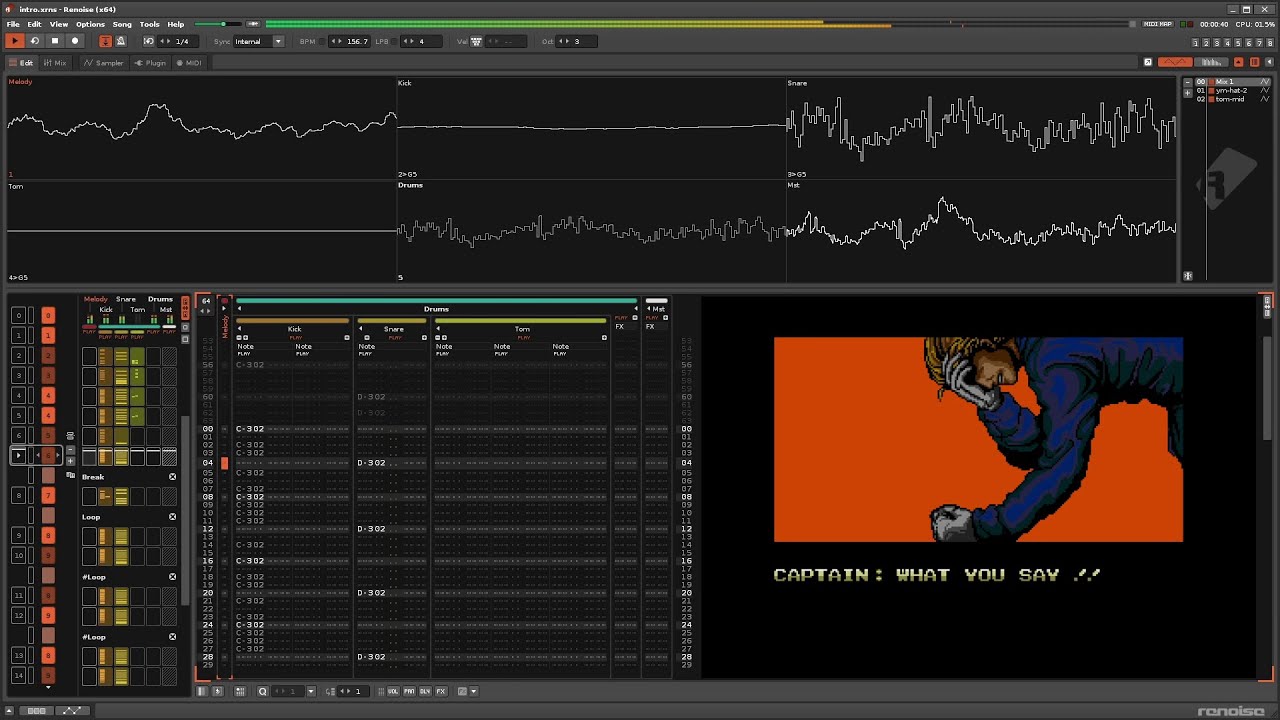
Task: Detach upper frame with arrow icon
Action: pos(1148,62)
